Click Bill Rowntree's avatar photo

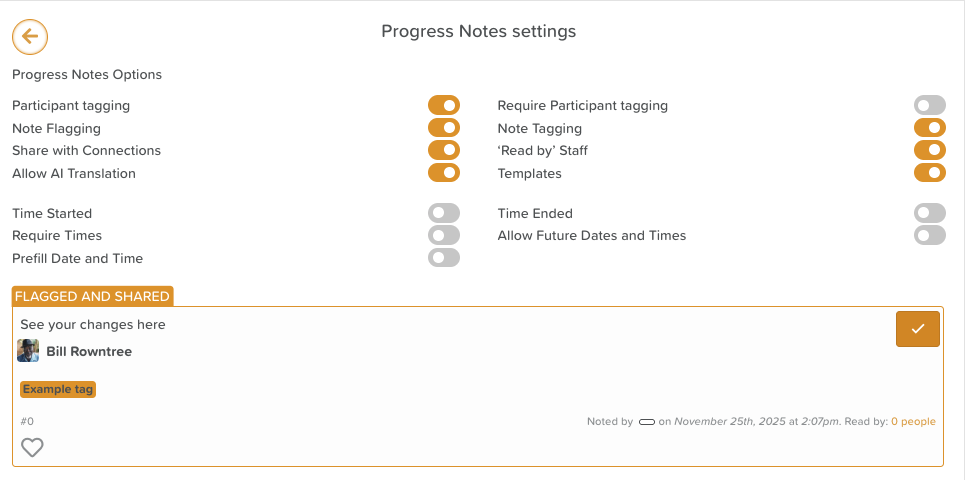[28, 351]
